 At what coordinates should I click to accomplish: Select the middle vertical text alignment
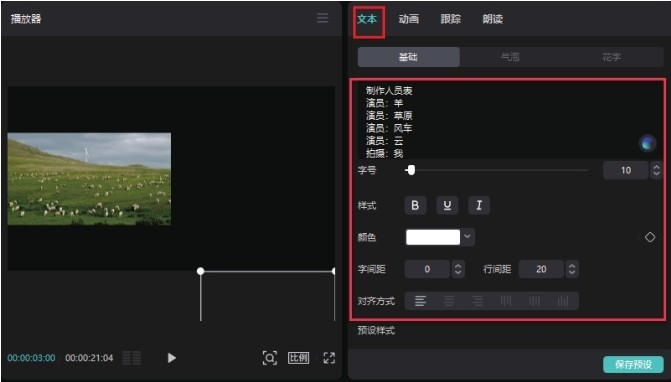click(x=534, y=301)
